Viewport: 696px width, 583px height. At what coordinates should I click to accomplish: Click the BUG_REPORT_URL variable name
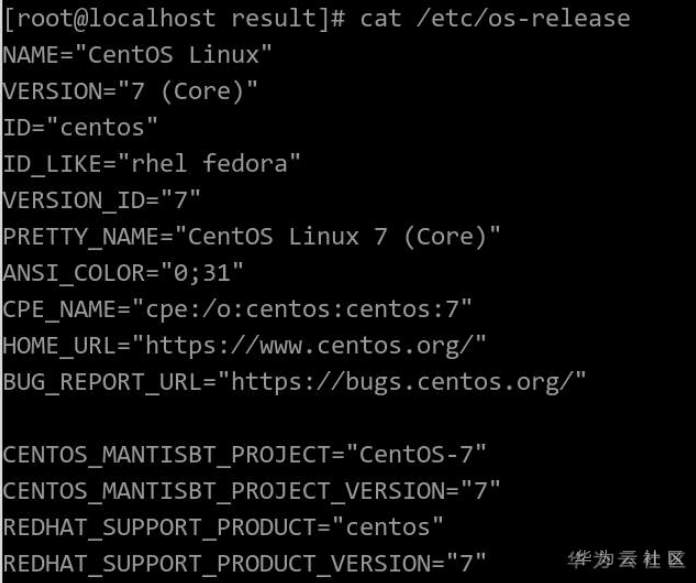(109, 381)
